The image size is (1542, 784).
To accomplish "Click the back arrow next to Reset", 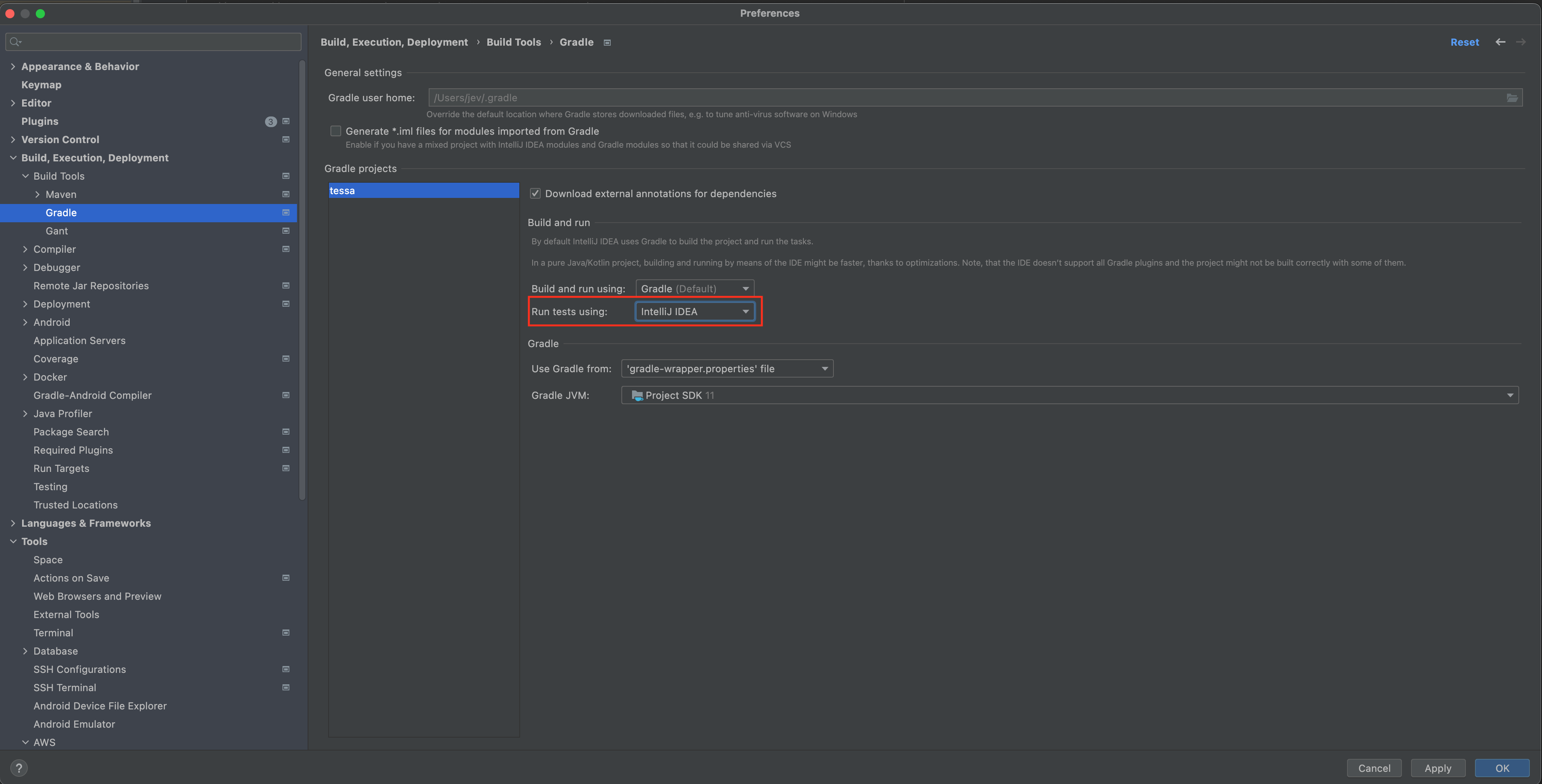I will tap(1500, 42).
